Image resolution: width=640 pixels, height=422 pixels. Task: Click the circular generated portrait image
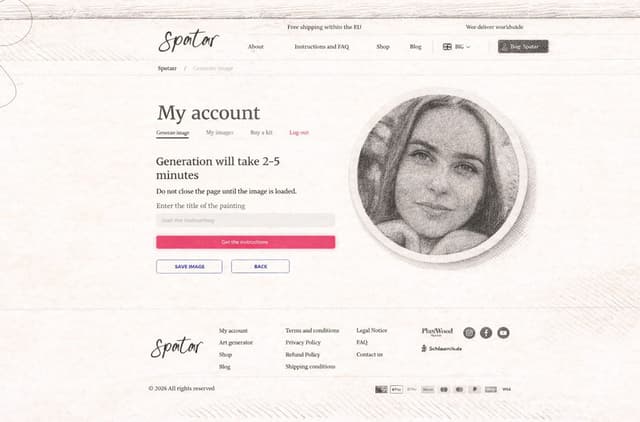[439, 175]
